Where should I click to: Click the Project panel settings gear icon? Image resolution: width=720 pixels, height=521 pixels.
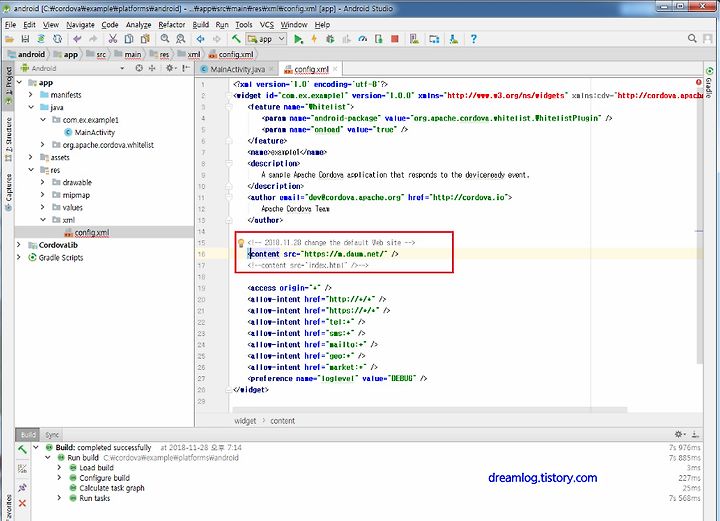[x=169, y=68]
